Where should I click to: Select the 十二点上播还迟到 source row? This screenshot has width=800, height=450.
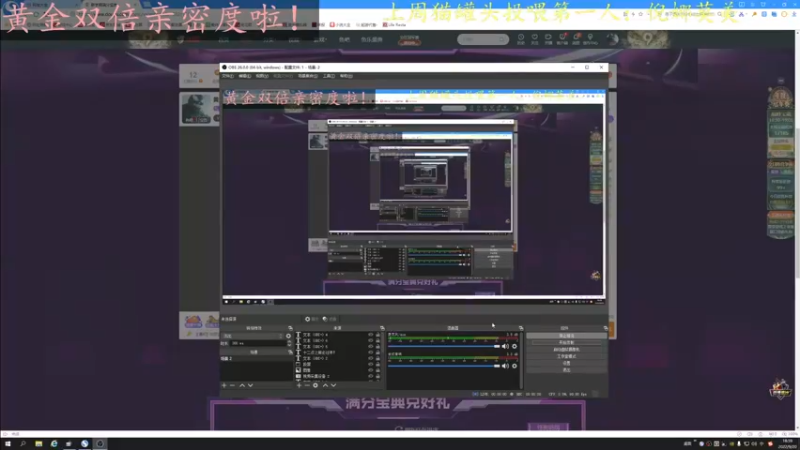tap(339, 353)
